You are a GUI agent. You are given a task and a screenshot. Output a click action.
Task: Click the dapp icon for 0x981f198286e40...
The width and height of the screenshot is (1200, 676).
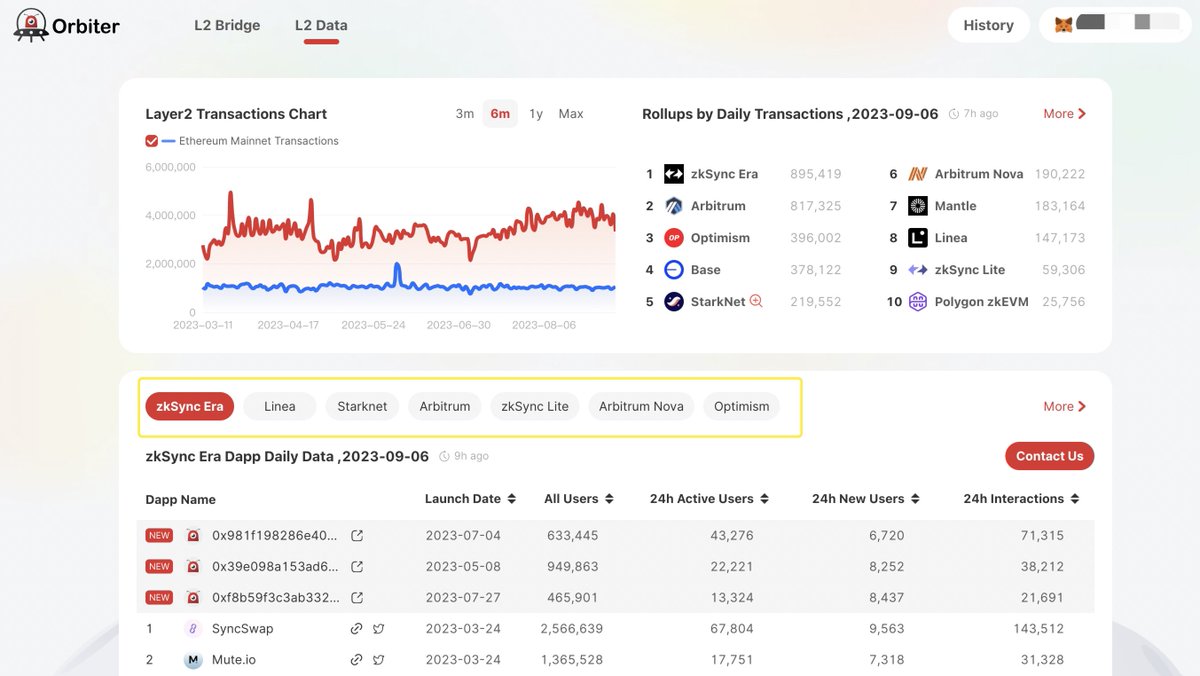click(x=193, y=535)
